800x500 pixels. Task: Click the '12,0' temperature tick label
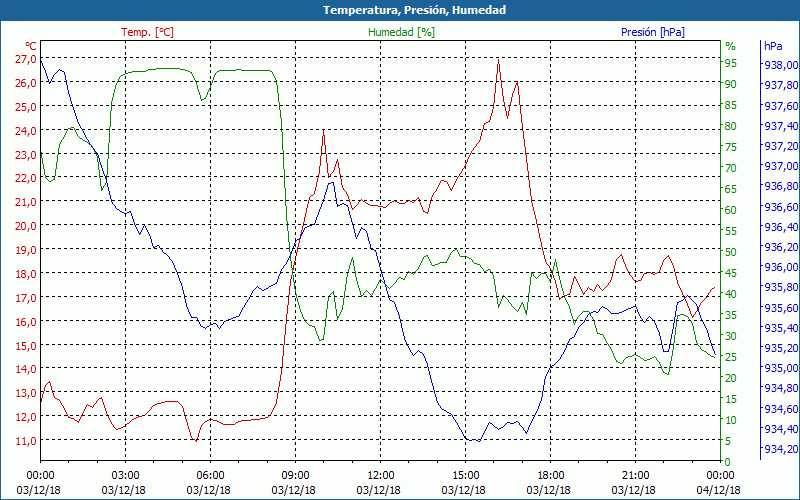point(26,416)
